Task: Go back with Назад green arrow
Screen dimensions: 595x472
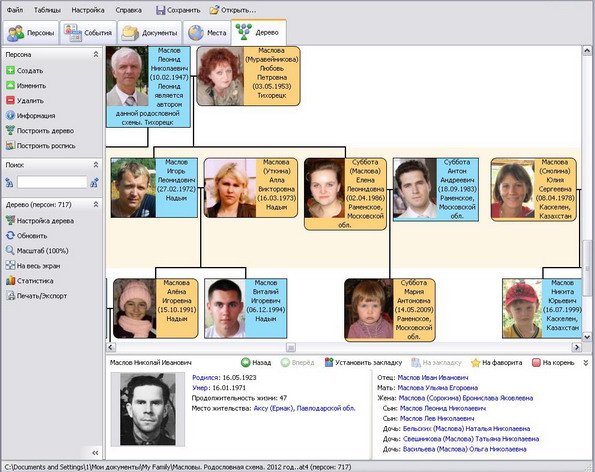Action: coord(246,362)
